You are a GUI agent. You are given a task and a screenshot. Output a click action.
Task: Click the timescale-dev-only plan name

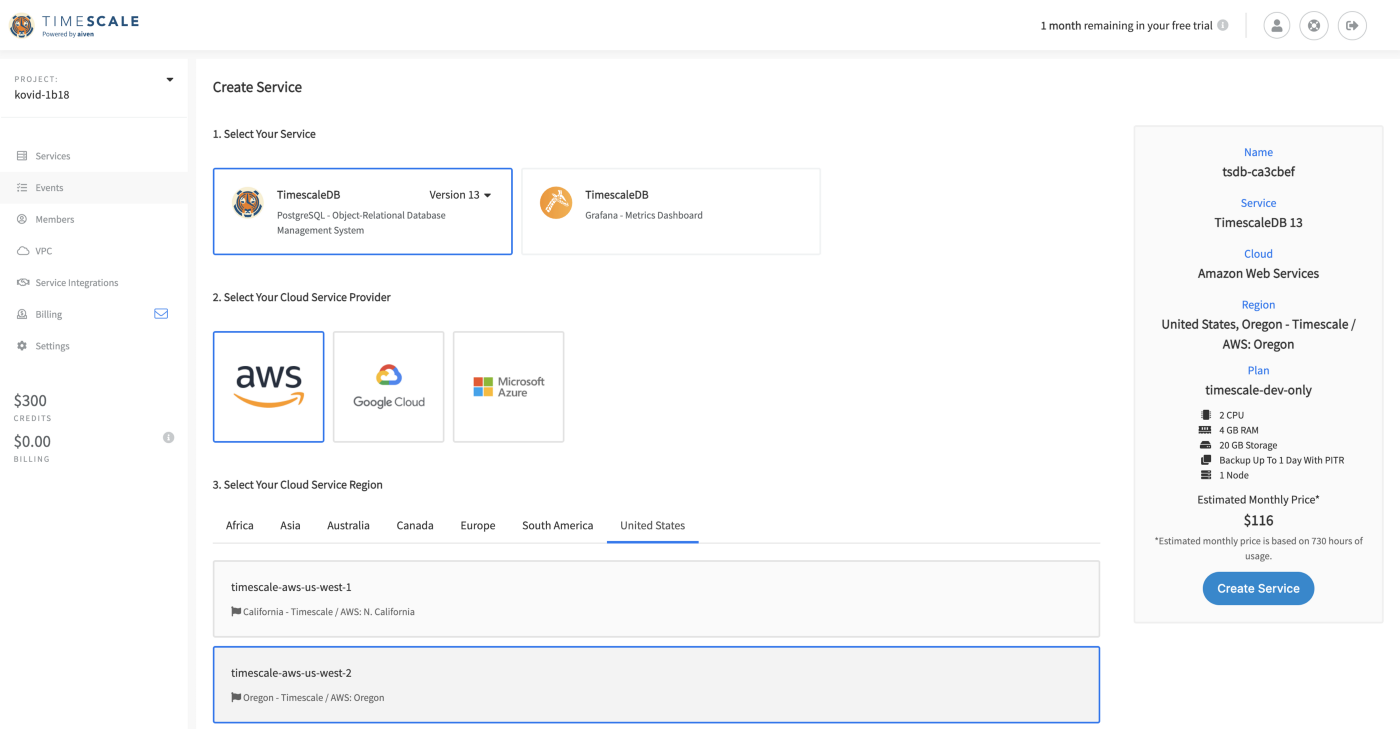(x=1258, y=390)
